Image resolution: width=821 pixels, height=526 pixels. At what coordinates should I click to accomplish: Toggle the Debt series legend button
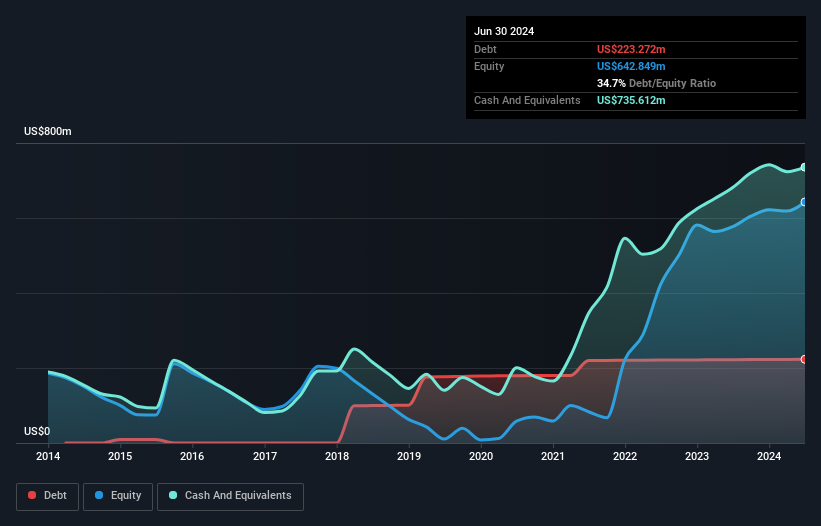click(x=48, y=496)
